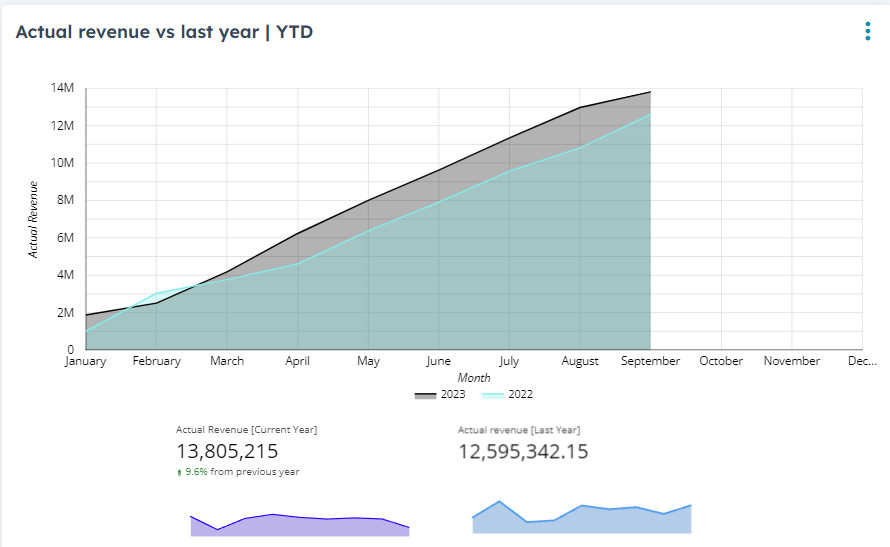Click the 'Month' x-axis title
This screenshot has height=547, width=890.
pyautogui.click(x=474, y=378)
